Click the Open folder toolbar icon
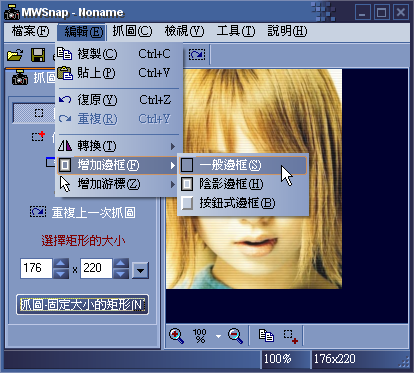 tap(15, 55)
